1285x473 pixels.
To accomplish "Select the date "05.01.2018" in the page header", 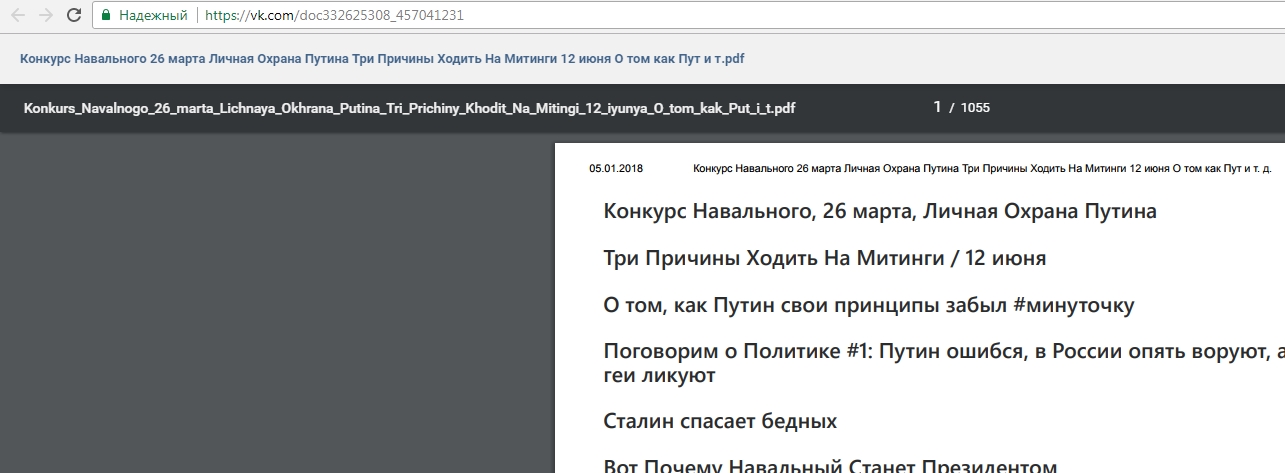I will (616, 168).
